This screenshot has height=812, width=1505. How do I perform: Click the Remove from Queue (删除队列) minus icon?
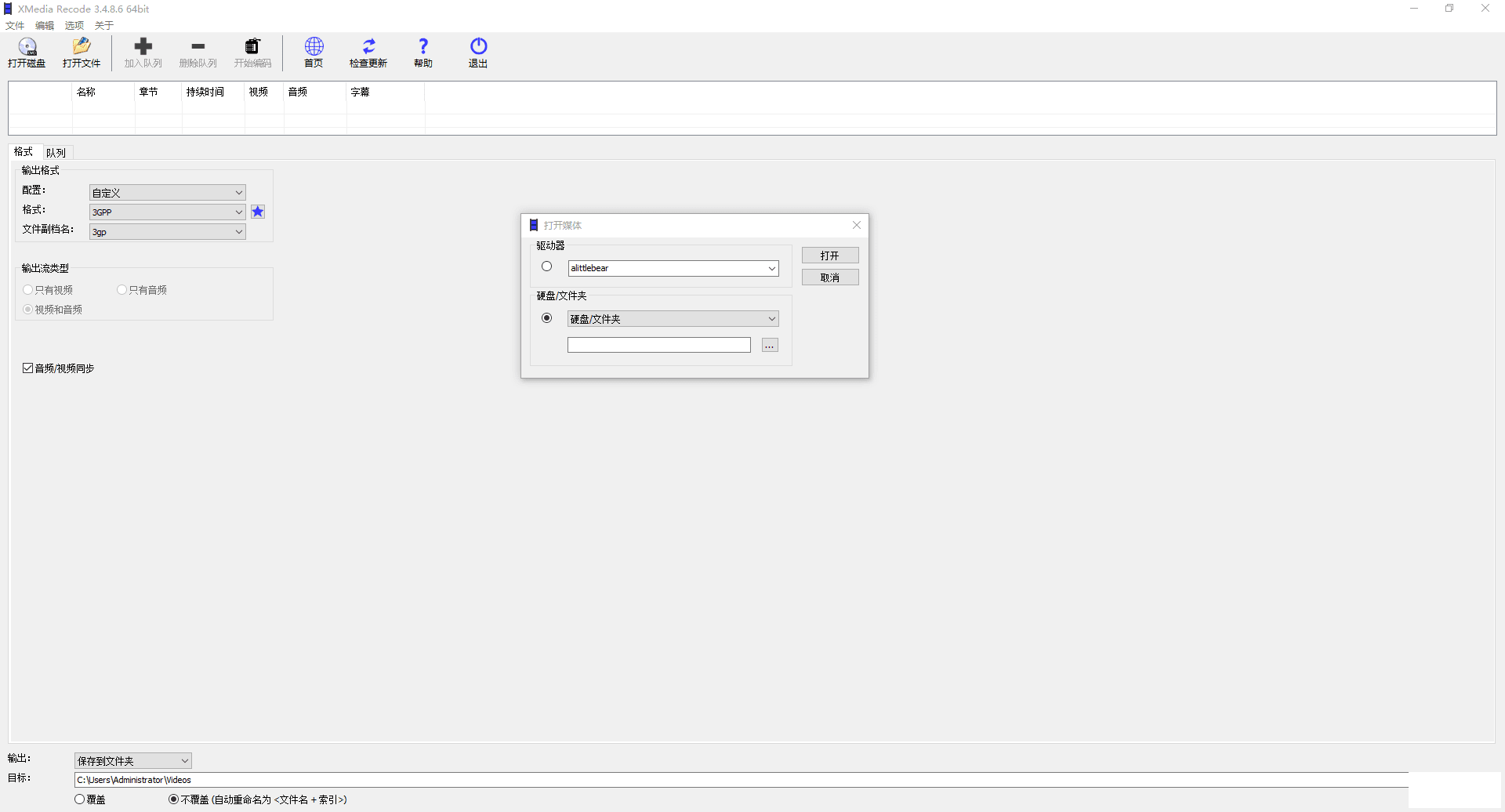[198, 46]
